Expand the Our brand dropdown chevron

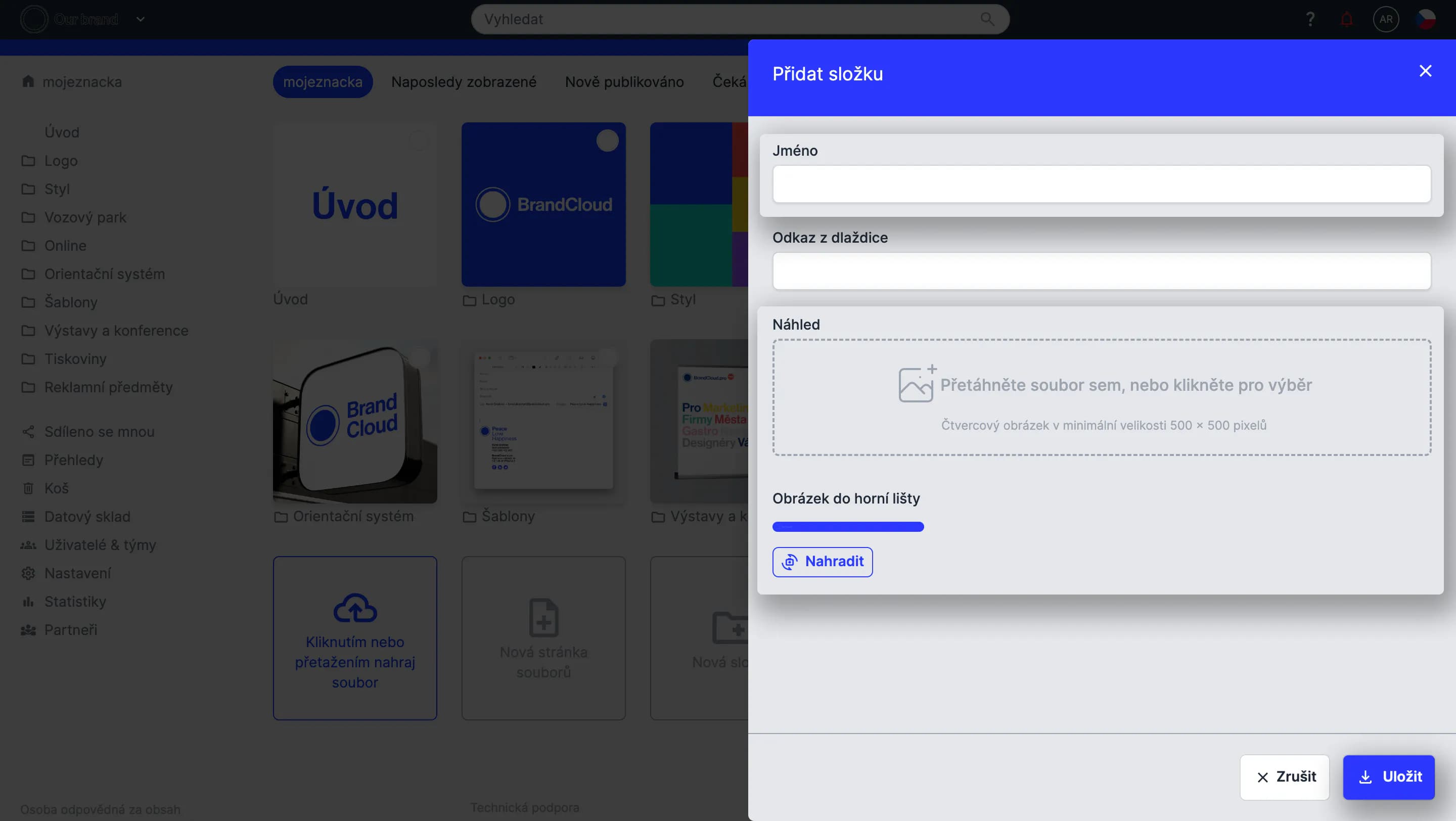pos(141,19)
